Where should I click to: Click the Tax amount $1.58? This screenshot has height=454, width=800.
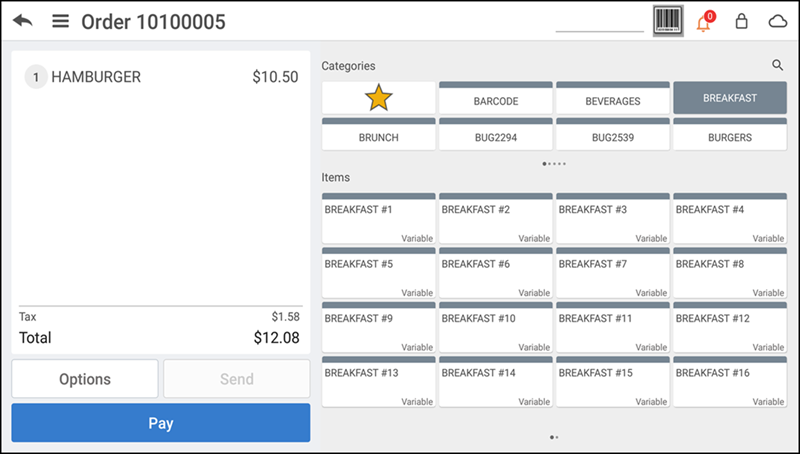coord(285,317)
